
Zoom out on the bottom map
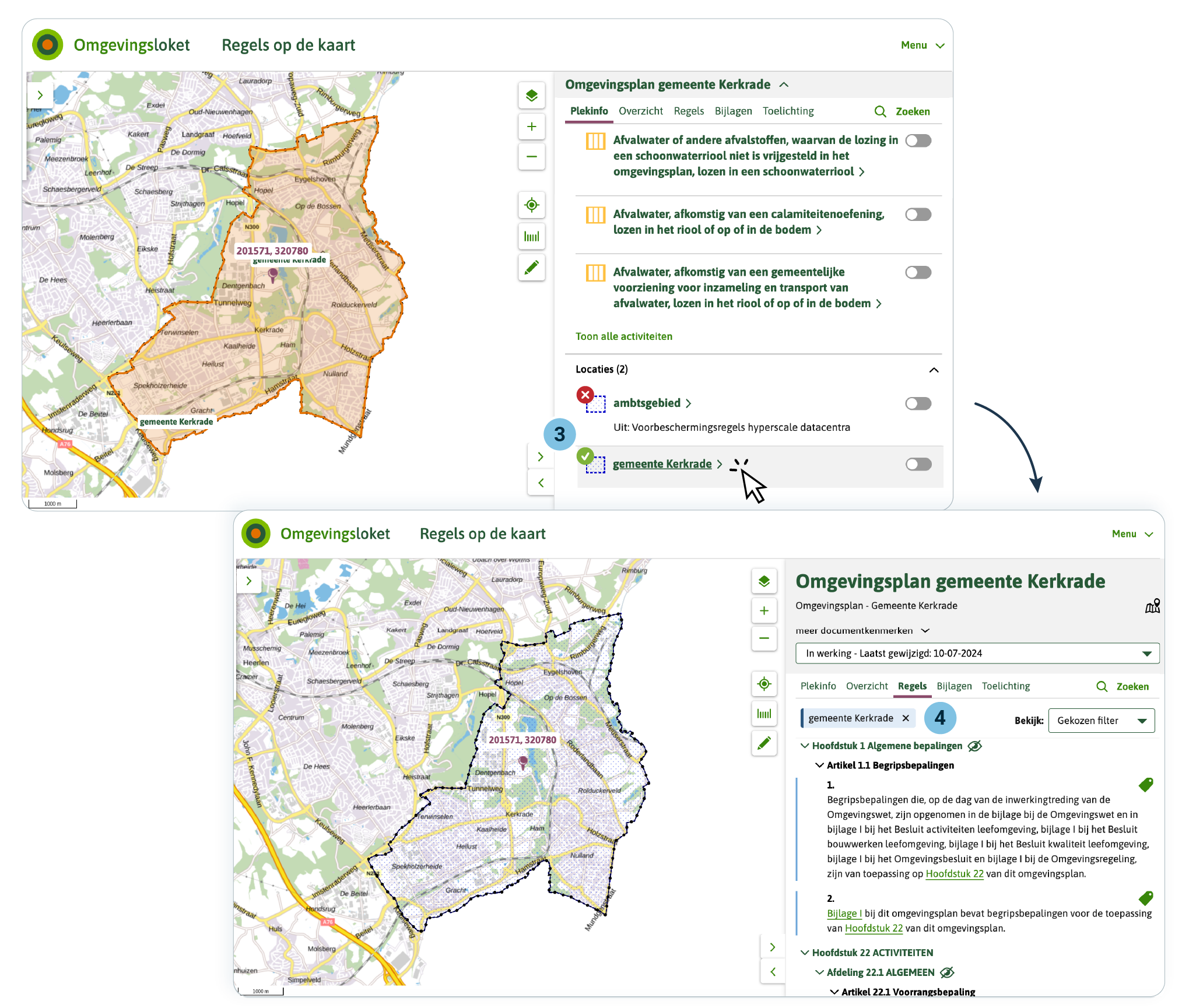764,638
